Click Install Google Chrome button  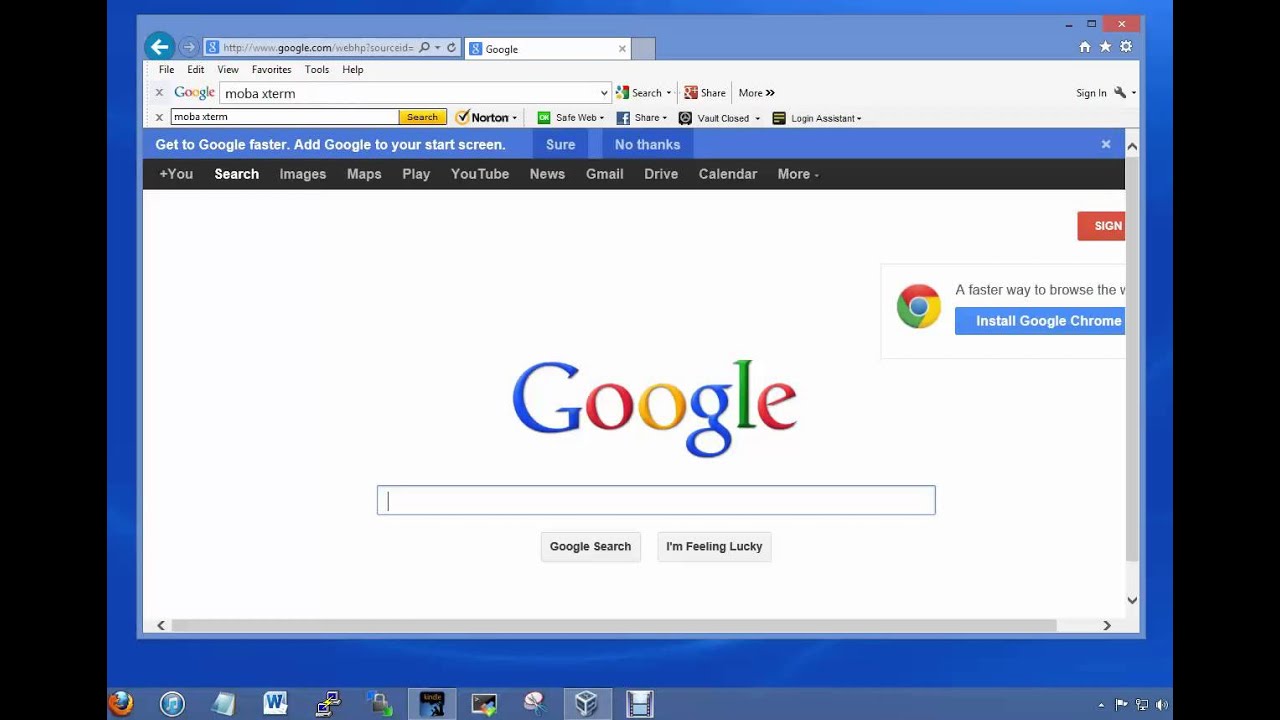[1040, 321]
